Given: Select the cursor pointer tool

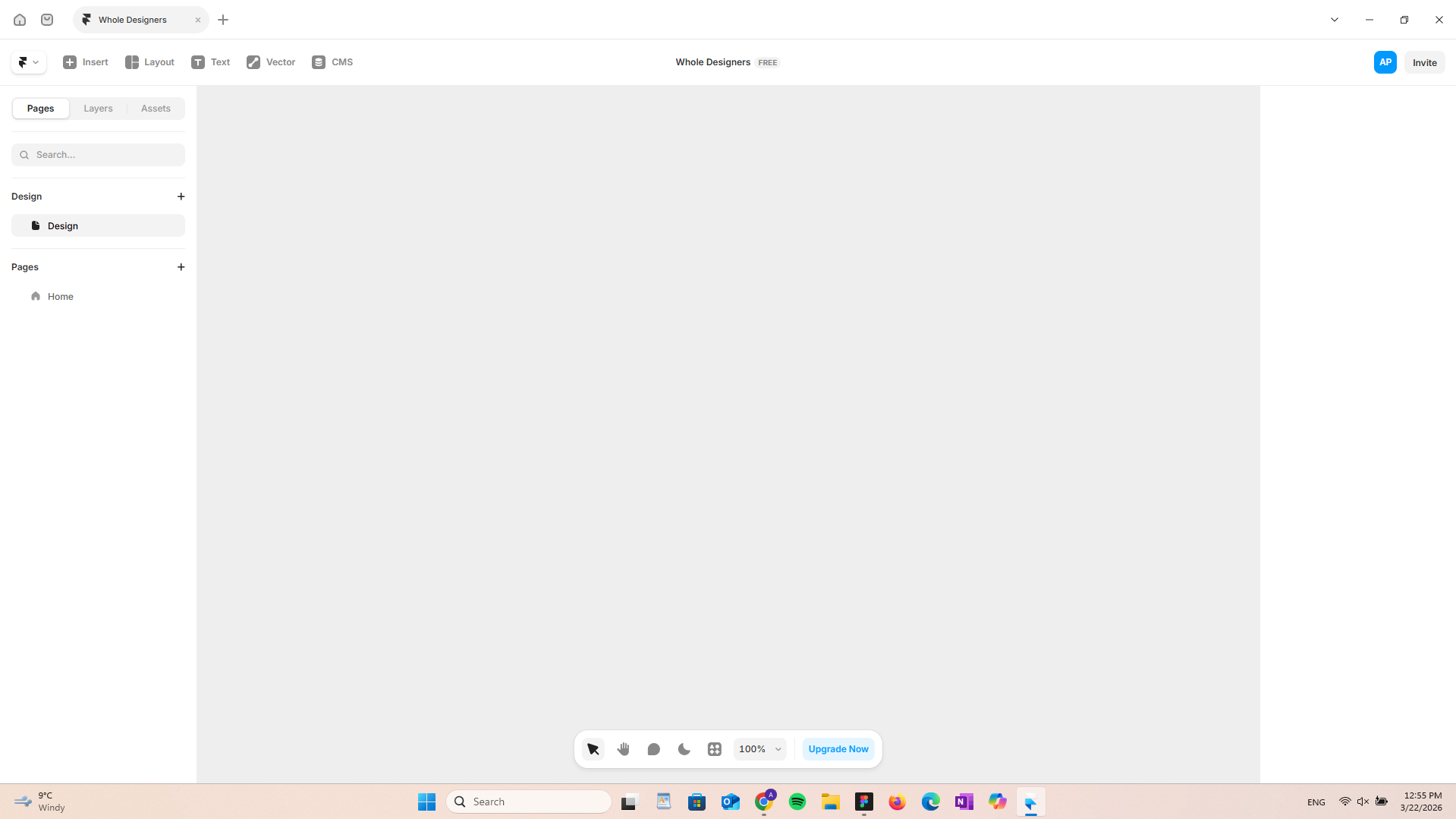Looking at the screenshot, I should click(593, 749).
